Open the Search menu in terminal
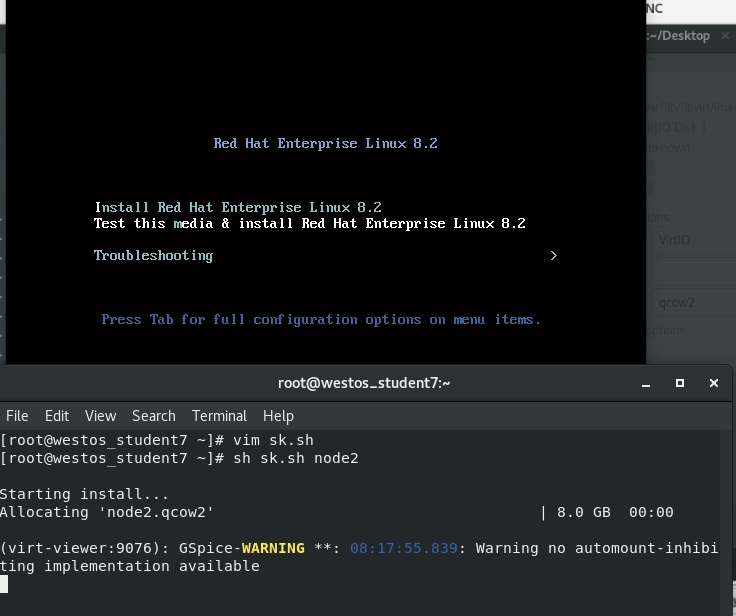This screenshot has height=616, width=736. coord(153,416)
